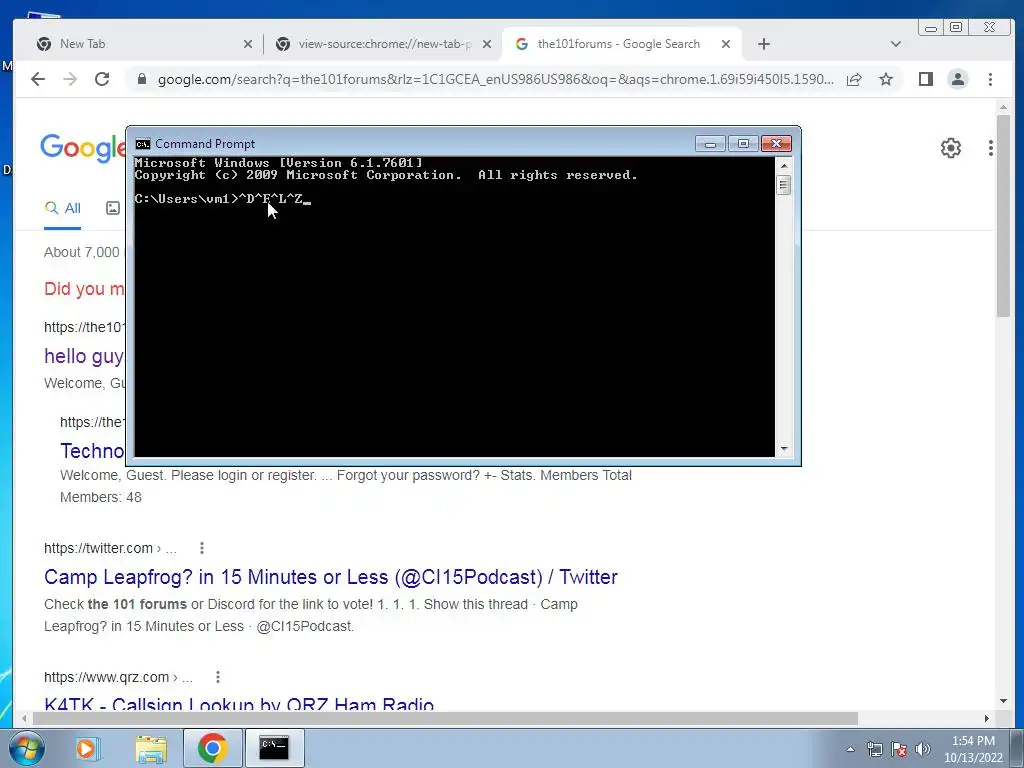Switch to the view-source:chrome://new-tab tab
This screenshot has width=1024, height=768.
coord(383,44)
